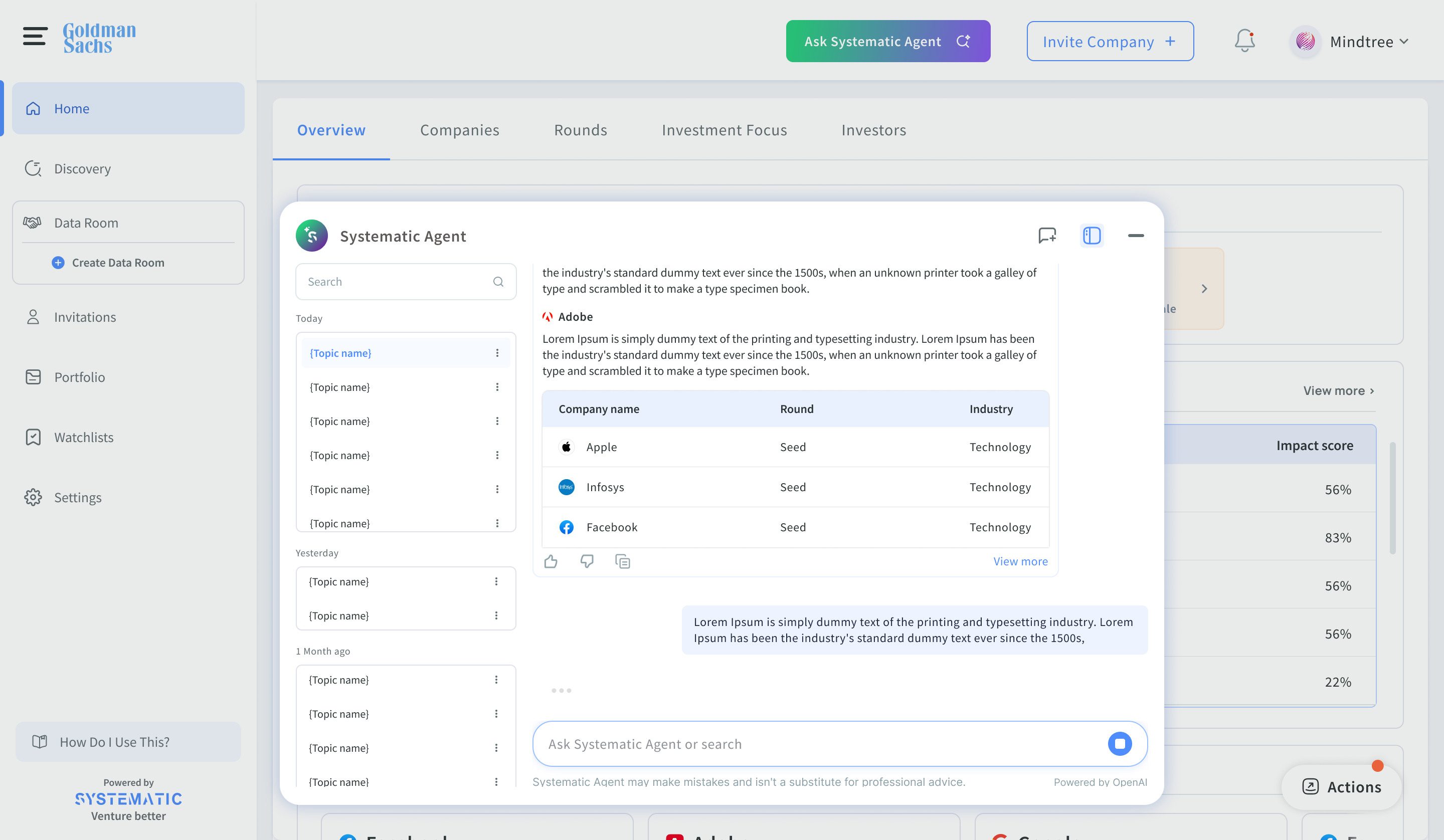This screenshot has height=840, width=1444.
Task: Click the Ask Systematic Agent button
Action: 887,41
